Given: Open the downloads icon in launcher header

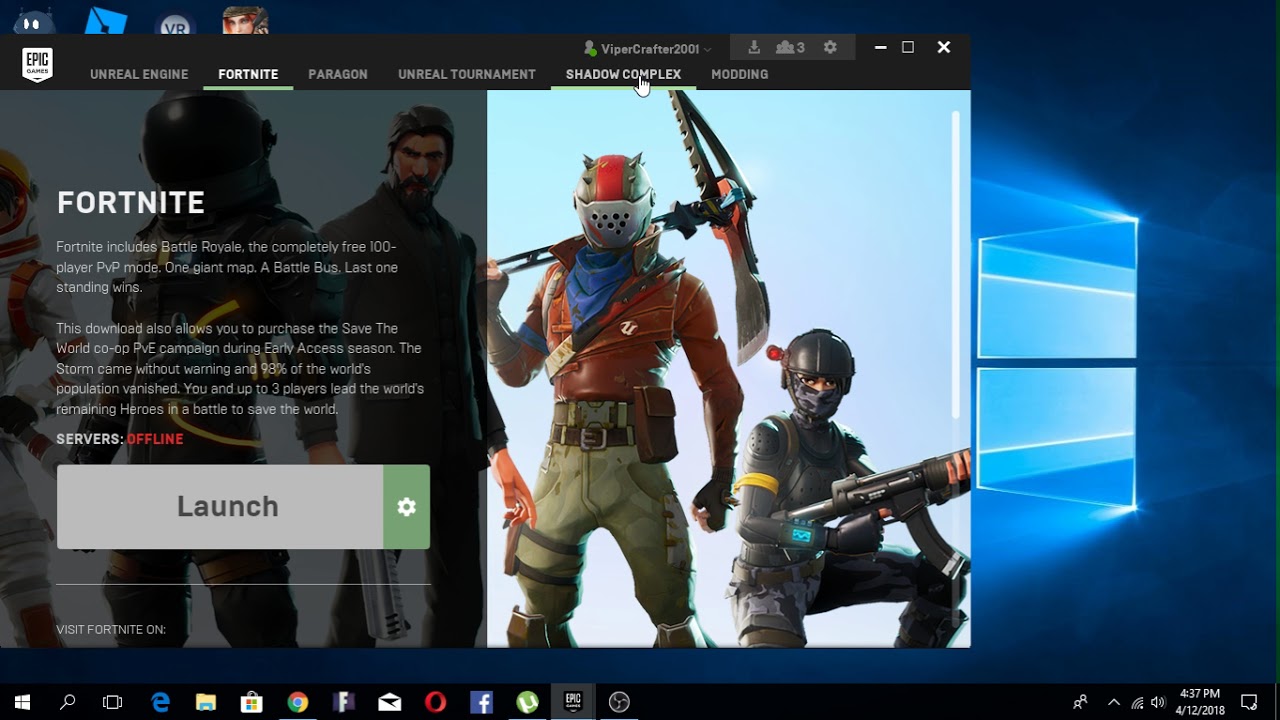Looking at the screenshot, I should (754, 47).
